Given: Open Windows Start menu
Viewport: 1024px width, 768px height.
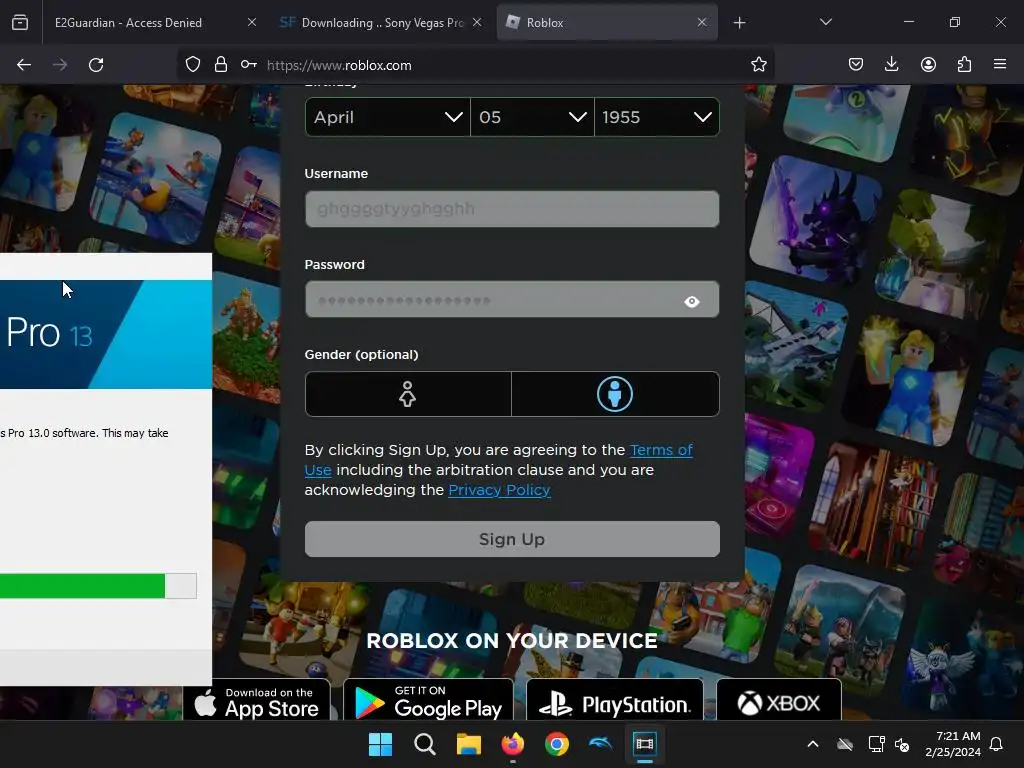Looking at the screenshot, I should click(x=380, y=744).
